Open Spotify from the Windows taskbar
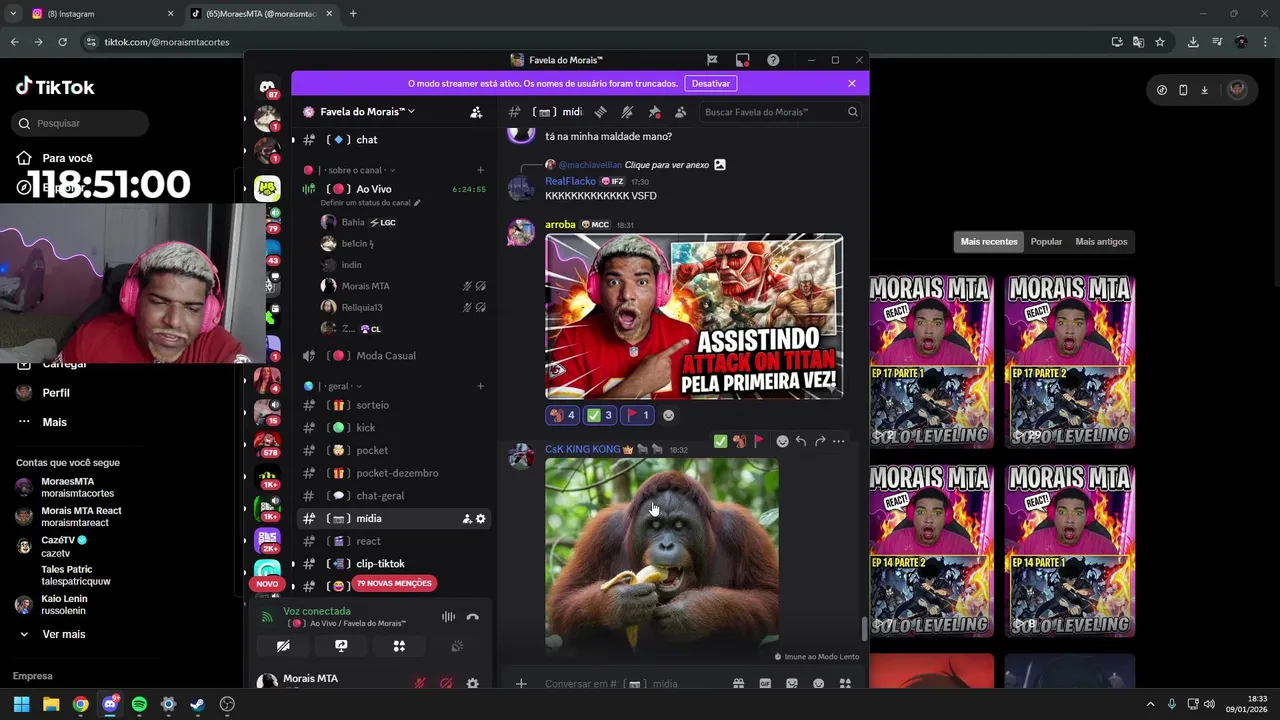 (x=139, y=704)
